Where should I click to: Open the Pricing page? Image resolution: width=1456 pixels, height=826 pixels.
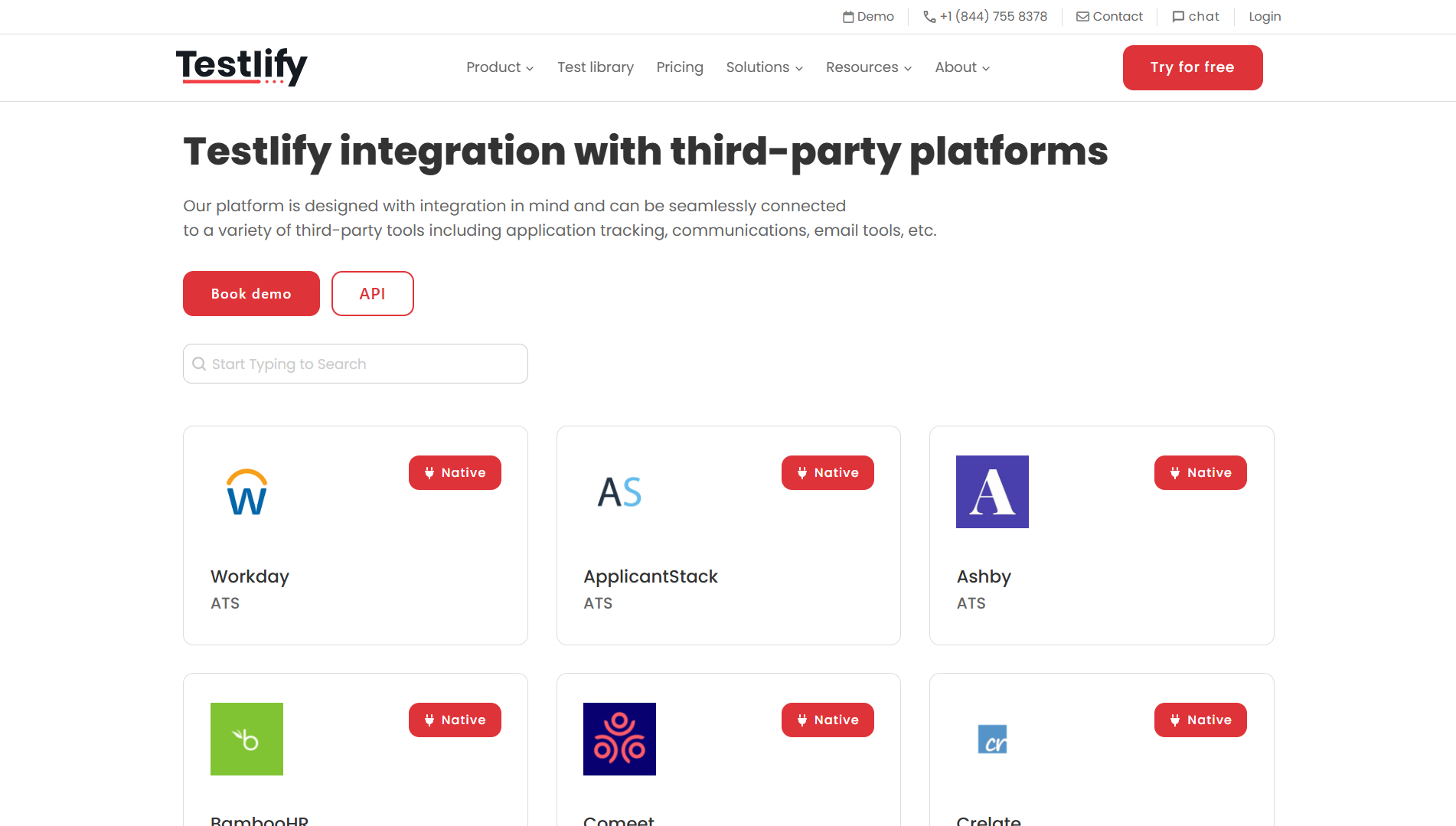680,67
